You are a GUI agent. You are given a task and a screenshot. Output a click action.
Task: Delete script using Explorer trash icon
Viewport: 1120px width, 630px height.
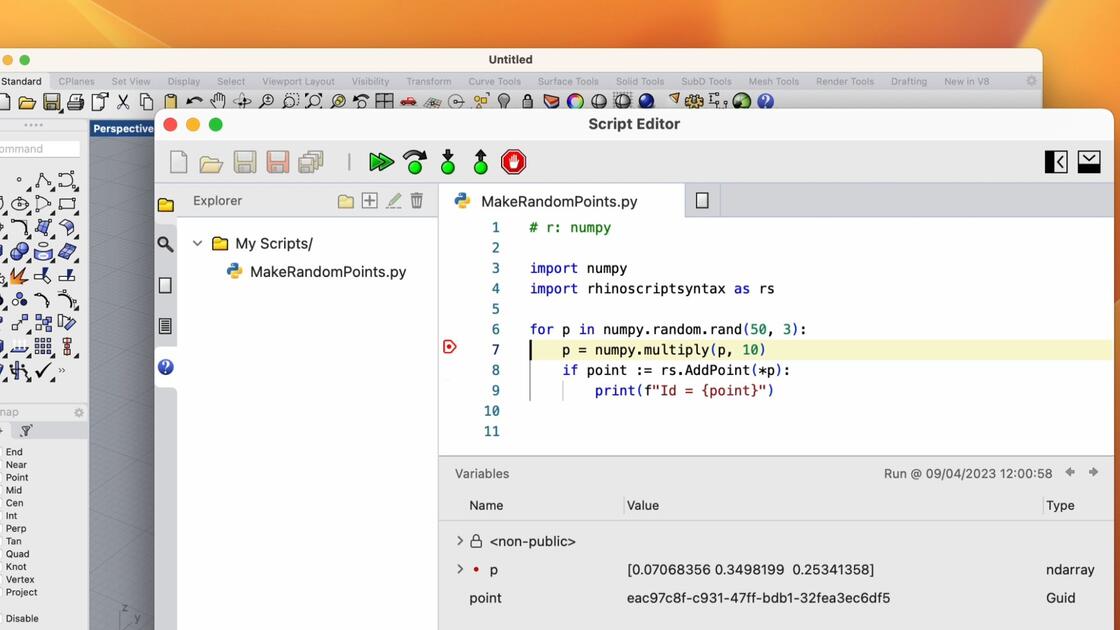point(417,201)
